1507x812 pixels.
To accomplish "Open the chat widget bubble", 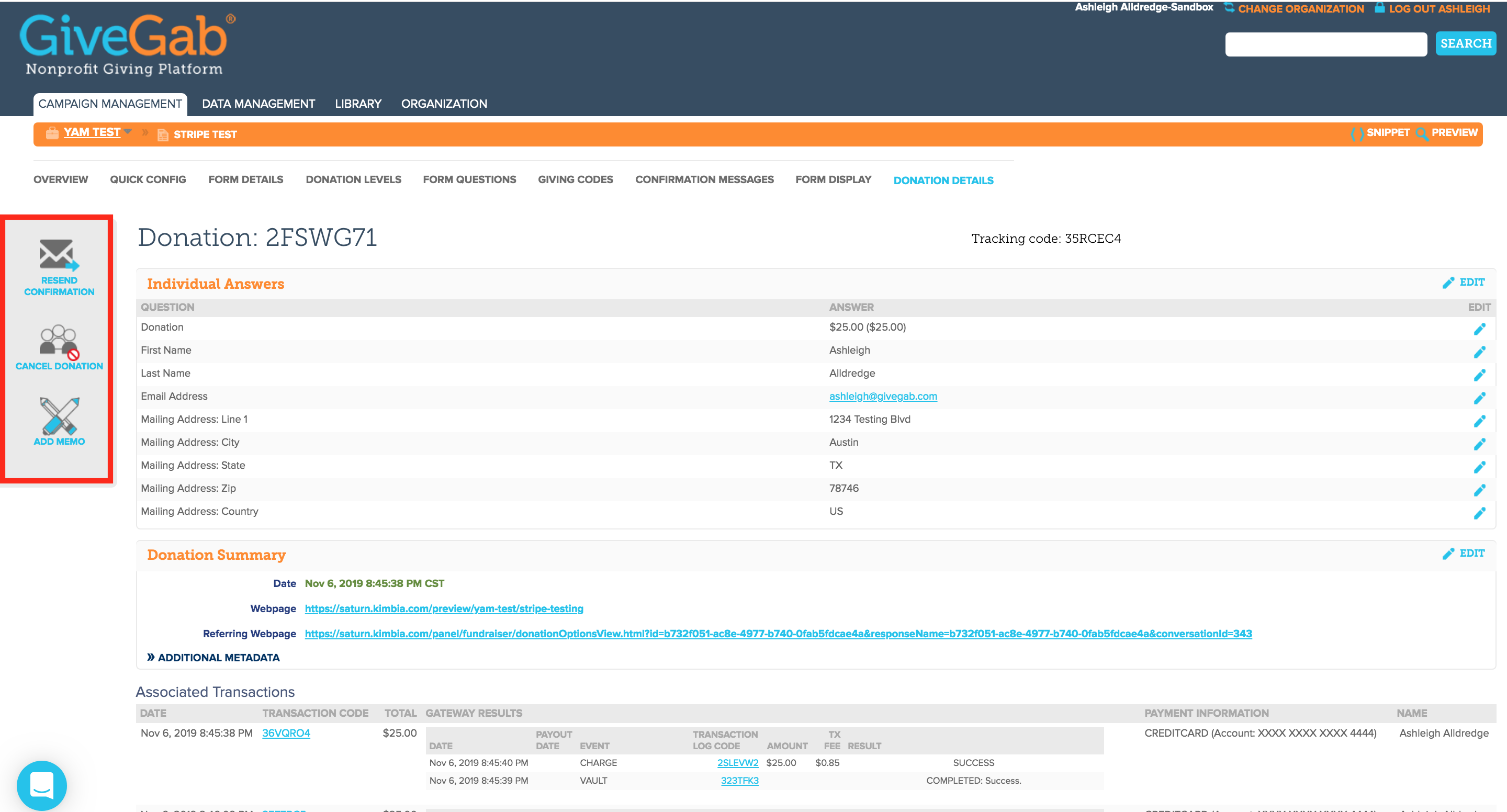I will (x=41, y=785).
